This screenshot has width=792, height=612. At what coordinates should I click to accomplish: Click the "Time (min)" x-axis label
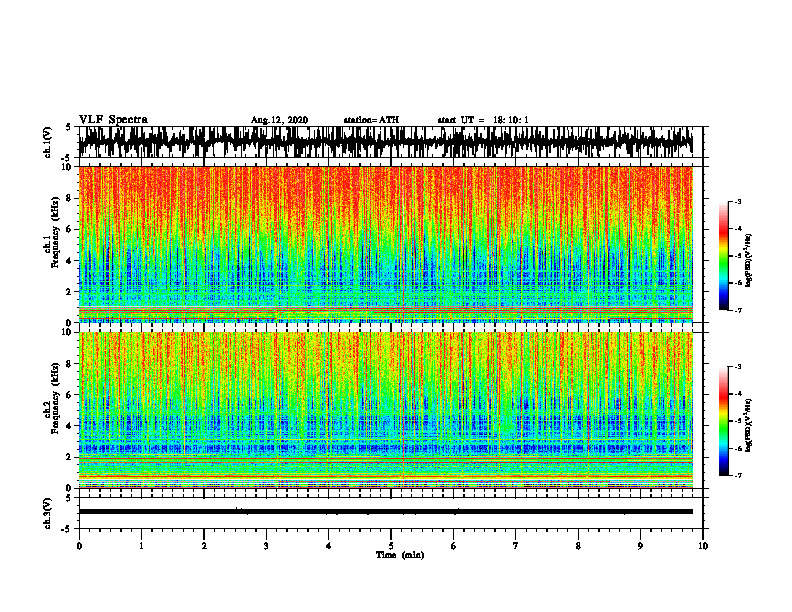coord(400,555)
